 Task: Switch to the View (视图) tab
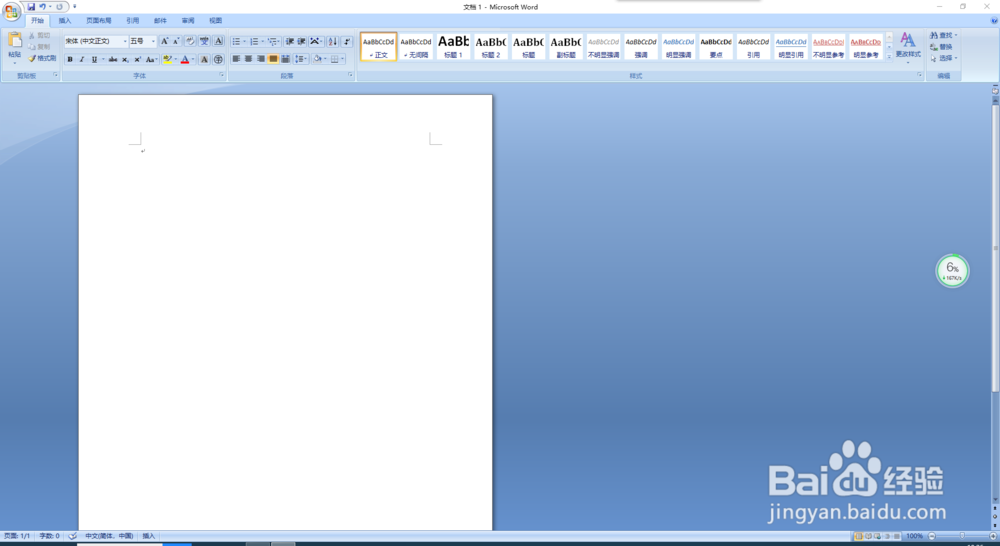216,21
